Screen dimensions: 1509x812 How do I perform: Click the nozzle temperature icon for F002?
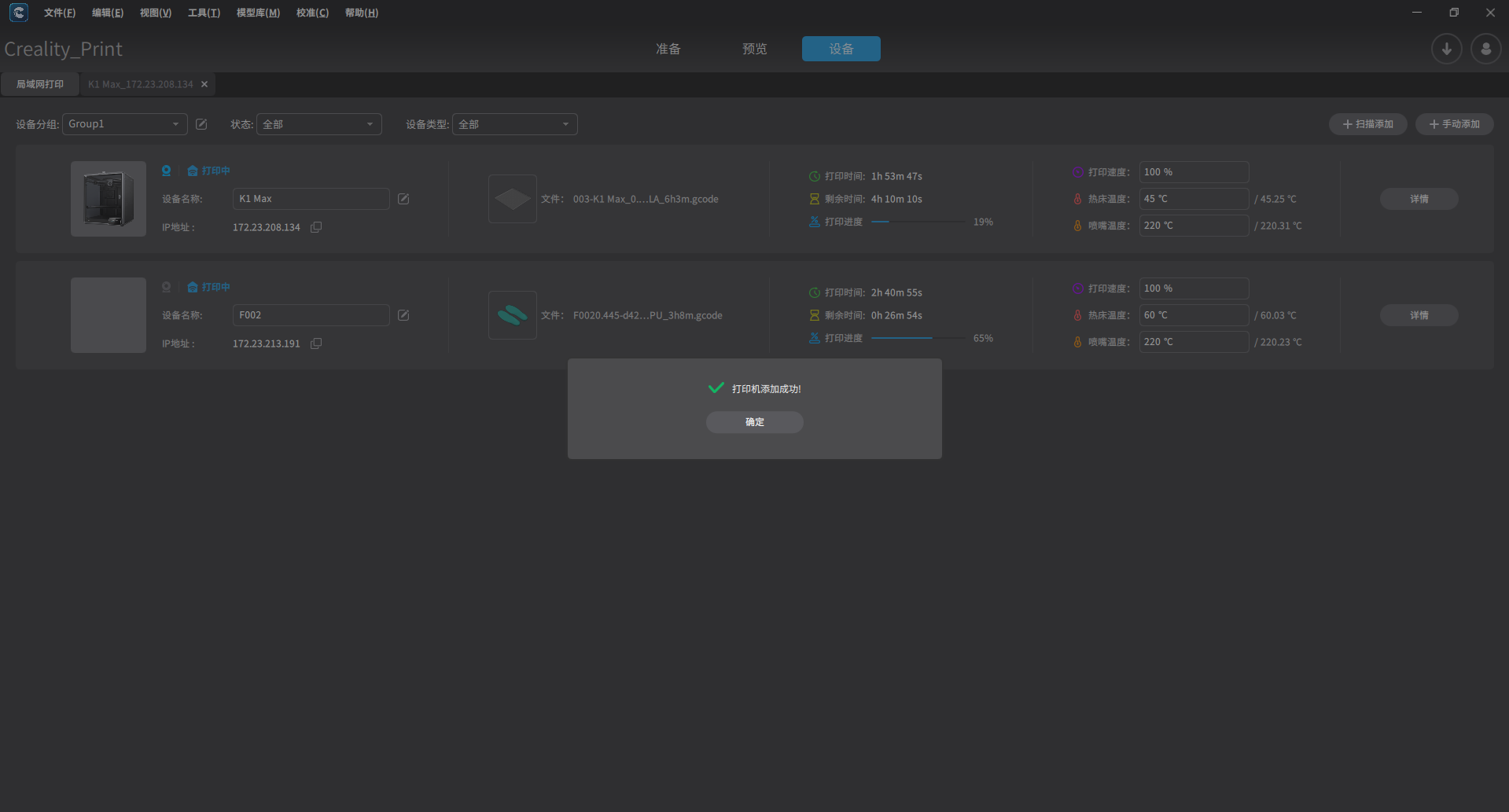coord(1077,342)
